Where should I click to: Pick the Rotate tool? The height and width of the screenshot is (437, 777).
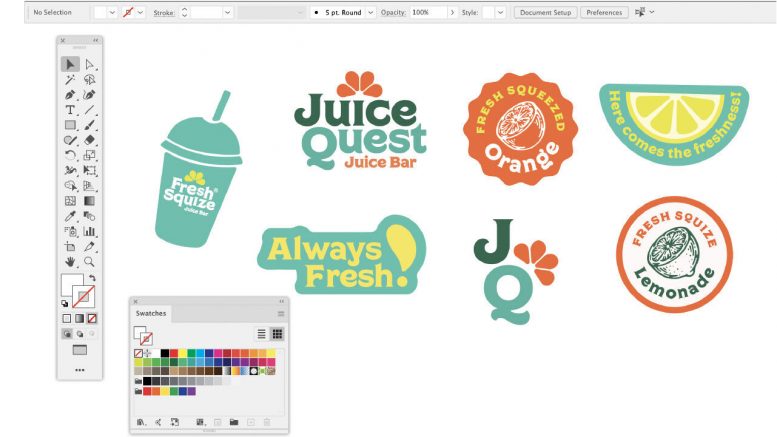tap(70, 155)
